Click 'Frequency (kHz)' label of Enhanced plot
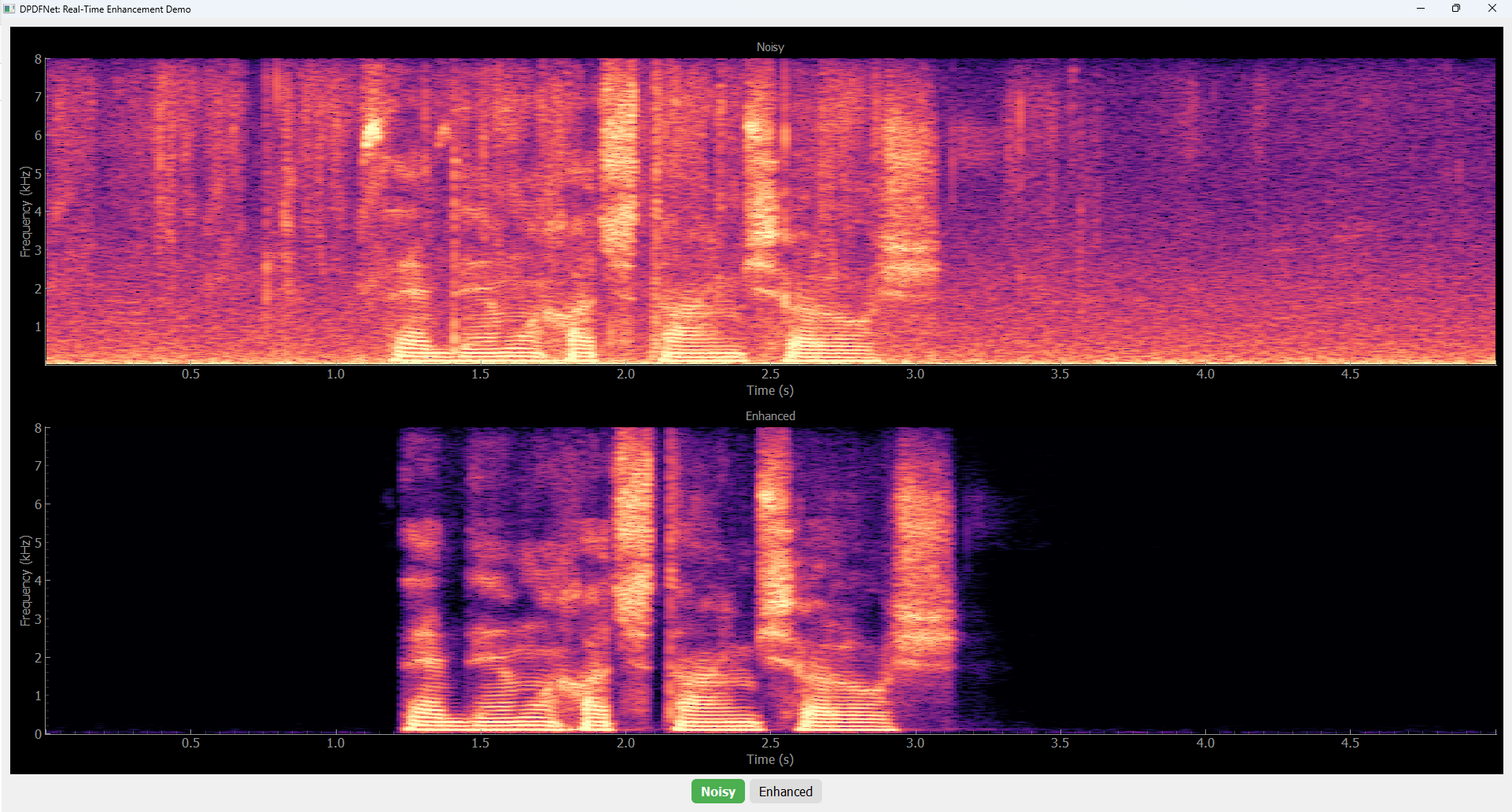Viewport: 1512px width, 812px height. (25, 581)
